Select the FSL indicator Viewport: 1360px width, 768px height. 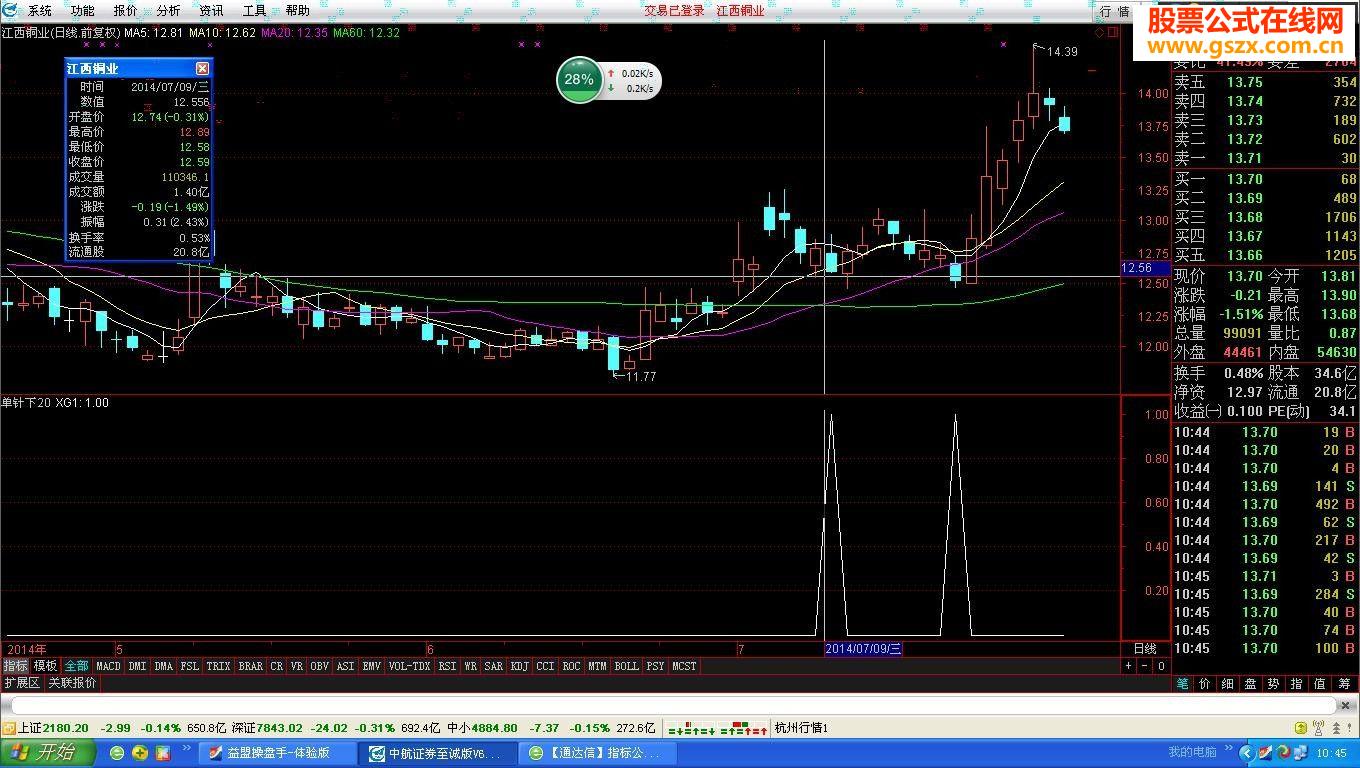click(189, 665)
